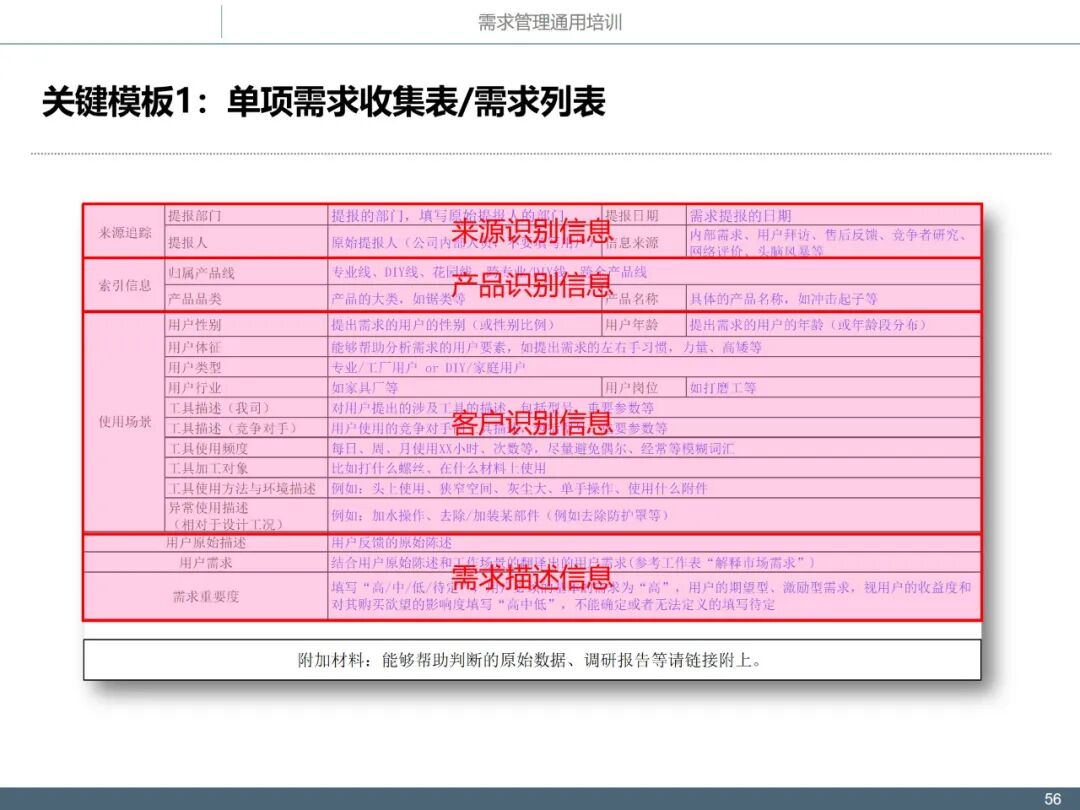Viewport: 1080px width, 810px height.
Task: Click the cell 提出需求的用户的性别（或性别比例）
Action: coord(465,324)
